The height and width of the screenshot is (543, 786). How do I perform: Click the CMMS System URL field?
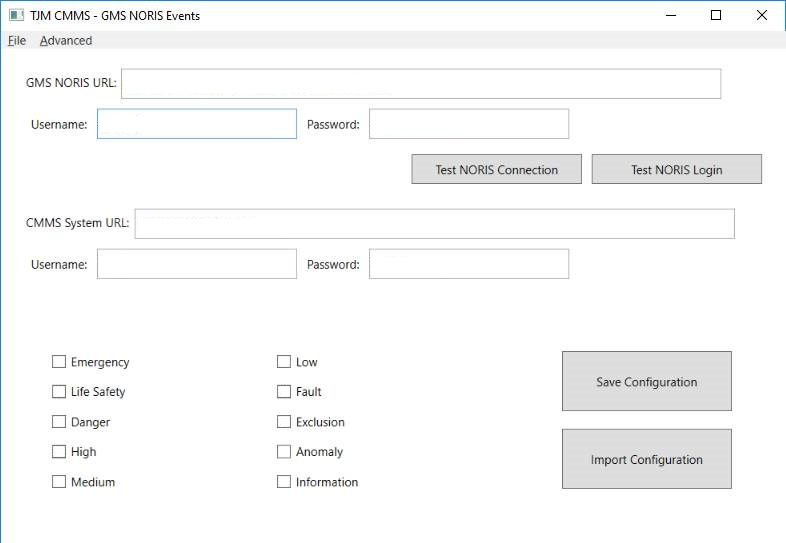(434, 224)
